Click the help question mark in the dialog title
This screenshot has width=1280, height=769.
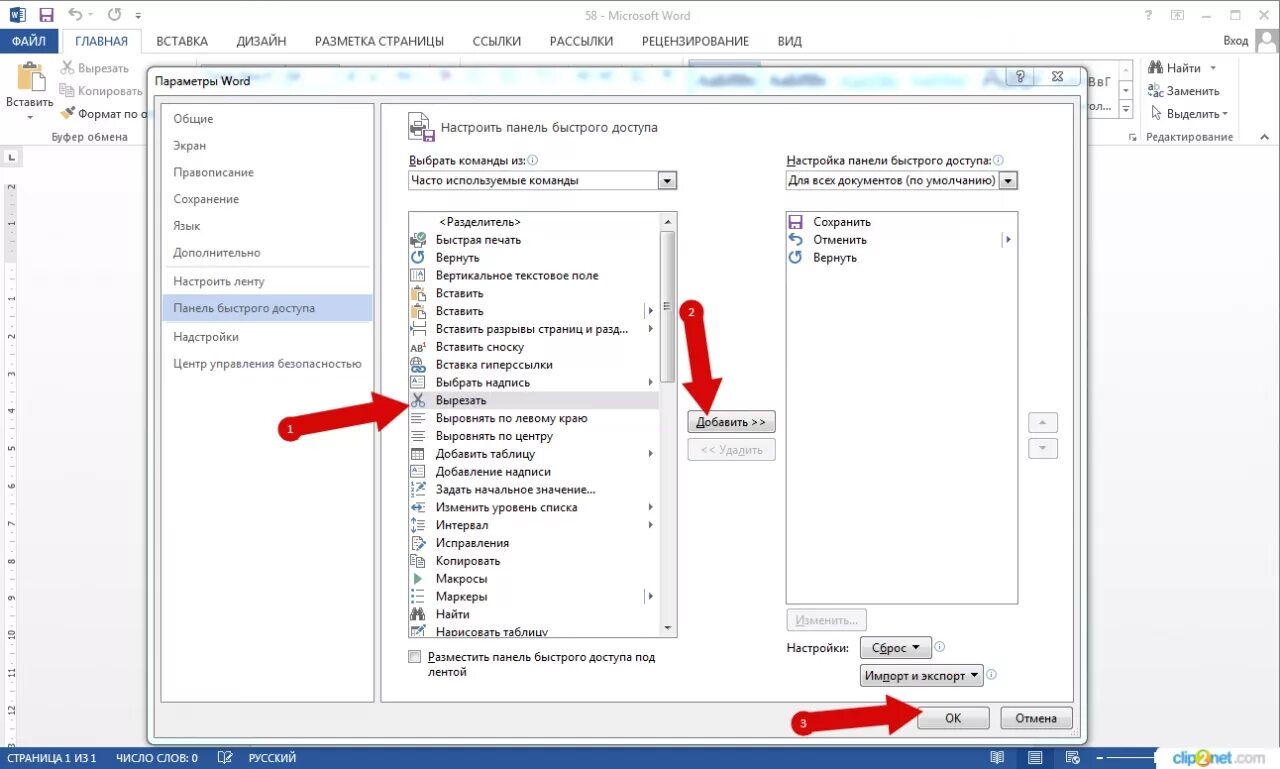[1021, 77]
